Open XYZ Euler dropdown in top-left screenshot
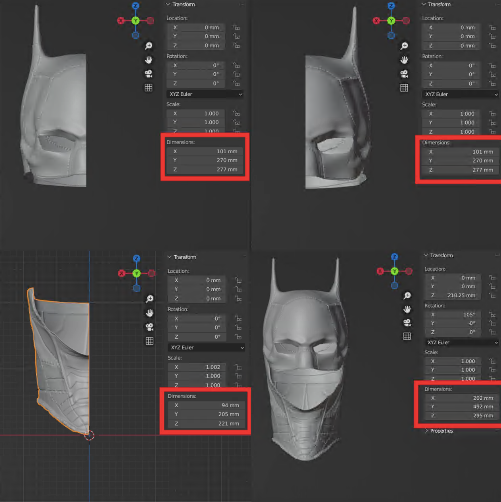501x502 pixels. pyautogui.click(x=205, y=94)
